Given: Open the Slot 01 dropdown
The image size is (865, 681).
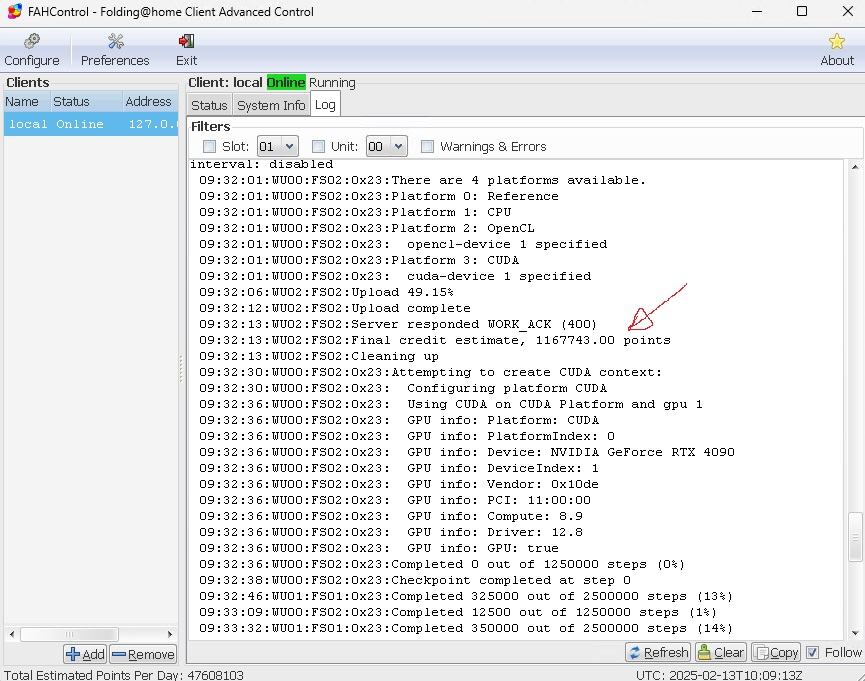Looking at the screenshot, I should click(x=278, y=146).
